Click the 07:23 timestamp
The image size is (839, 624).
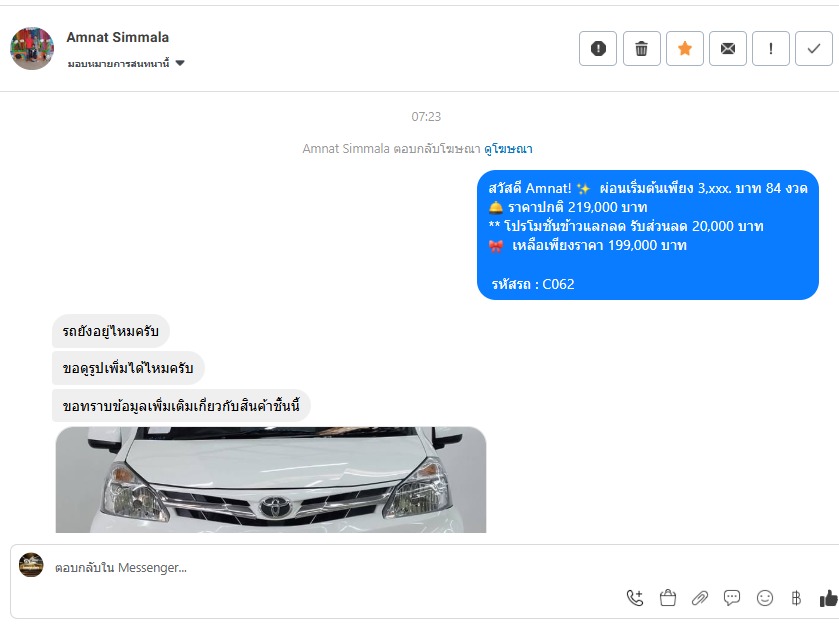(426, 117)
